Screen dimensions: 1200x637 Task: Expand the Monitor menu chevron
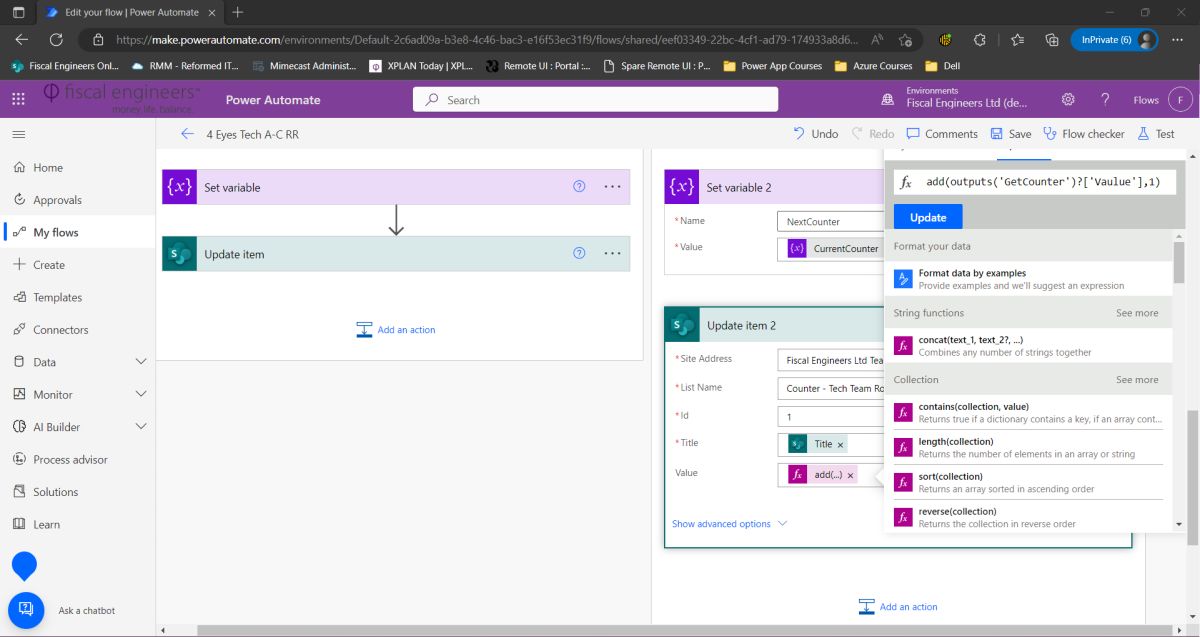tap(141, 394)
